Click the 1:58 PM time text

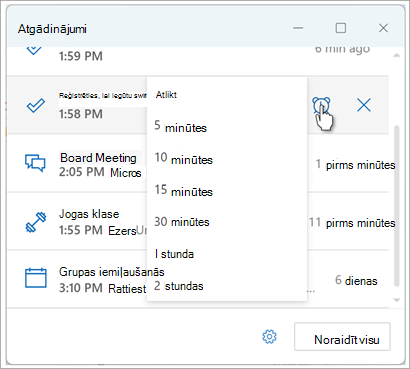81,114
